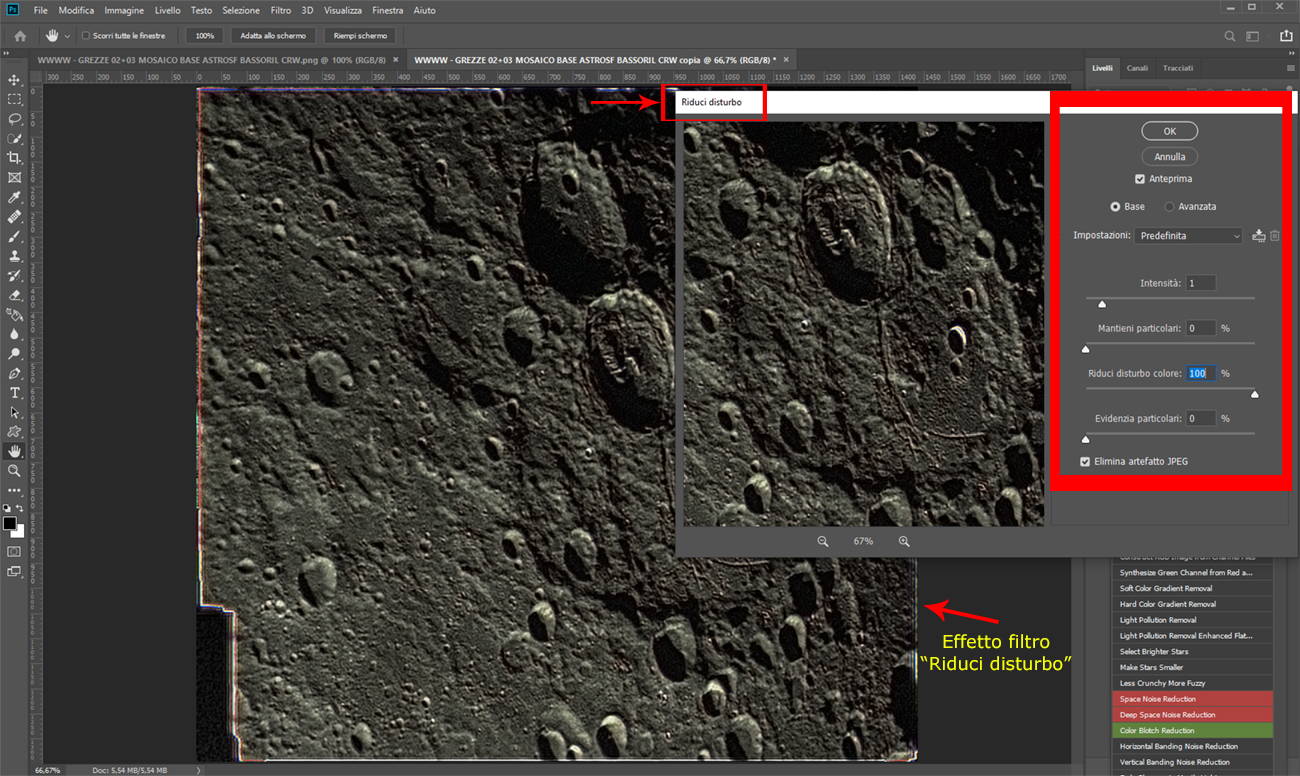Image resolution: width=1300 pixels, height=776 pixels.
Task: Open the search icon at top right
Action: pyautogui.click(x=1231, y=36)
